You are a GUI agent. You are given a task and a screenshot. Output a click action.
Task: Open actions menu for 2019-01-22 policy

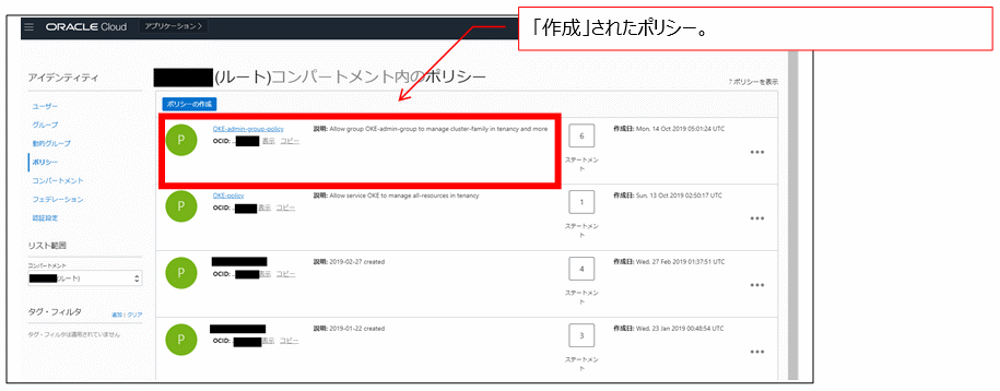coord(757,351)
